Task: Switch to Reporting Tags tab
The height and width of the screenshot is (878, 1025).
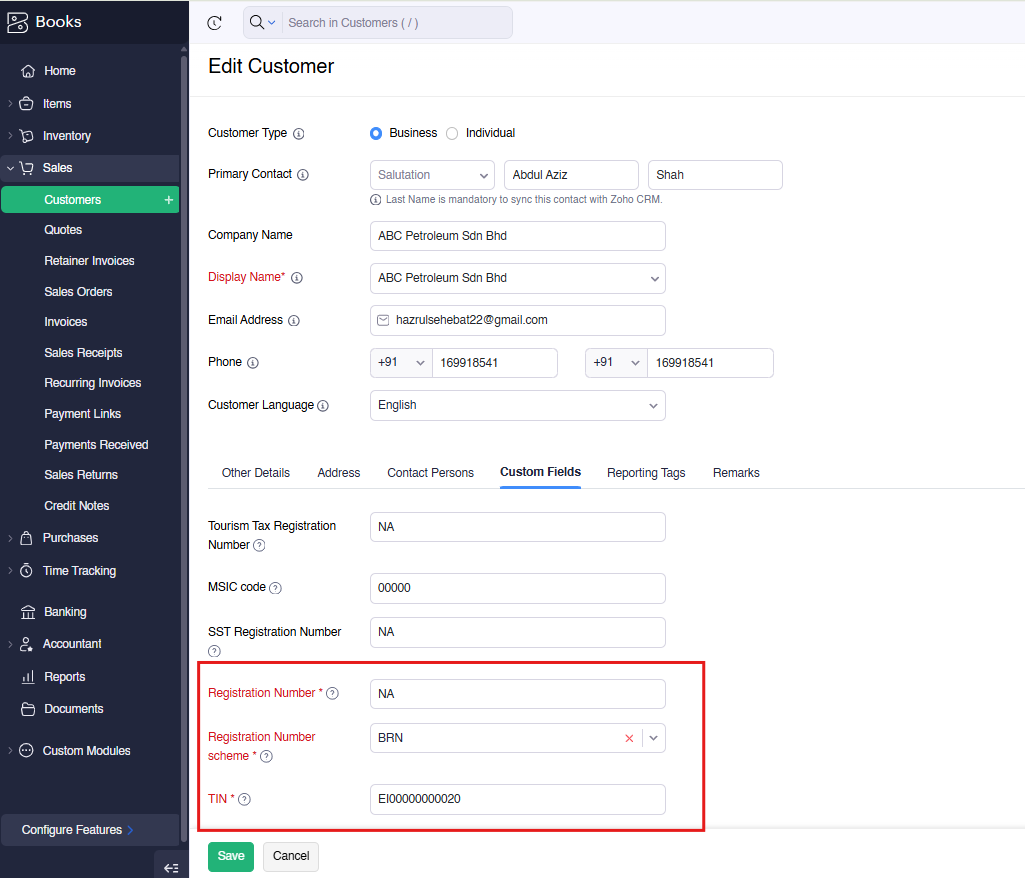Action: [x=646, y=473]
